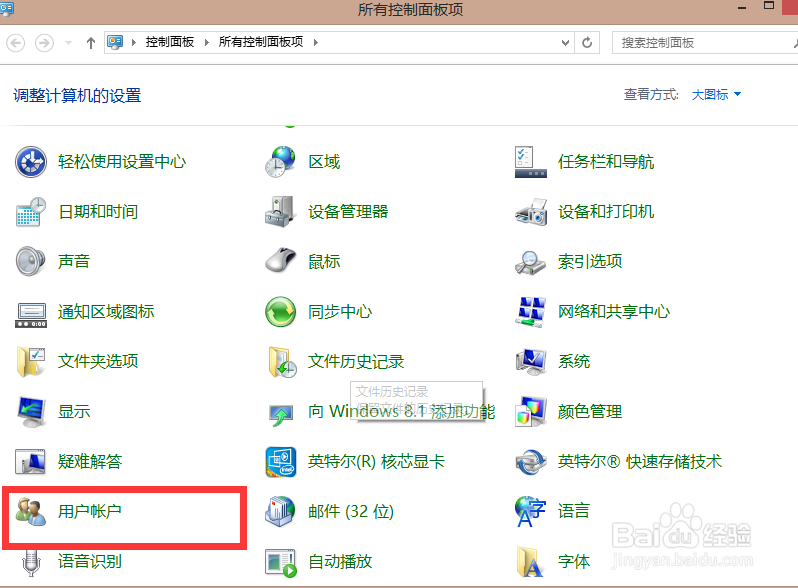Expand the chevron after 所有控制面板项 breadcrumb

[316, 42]
